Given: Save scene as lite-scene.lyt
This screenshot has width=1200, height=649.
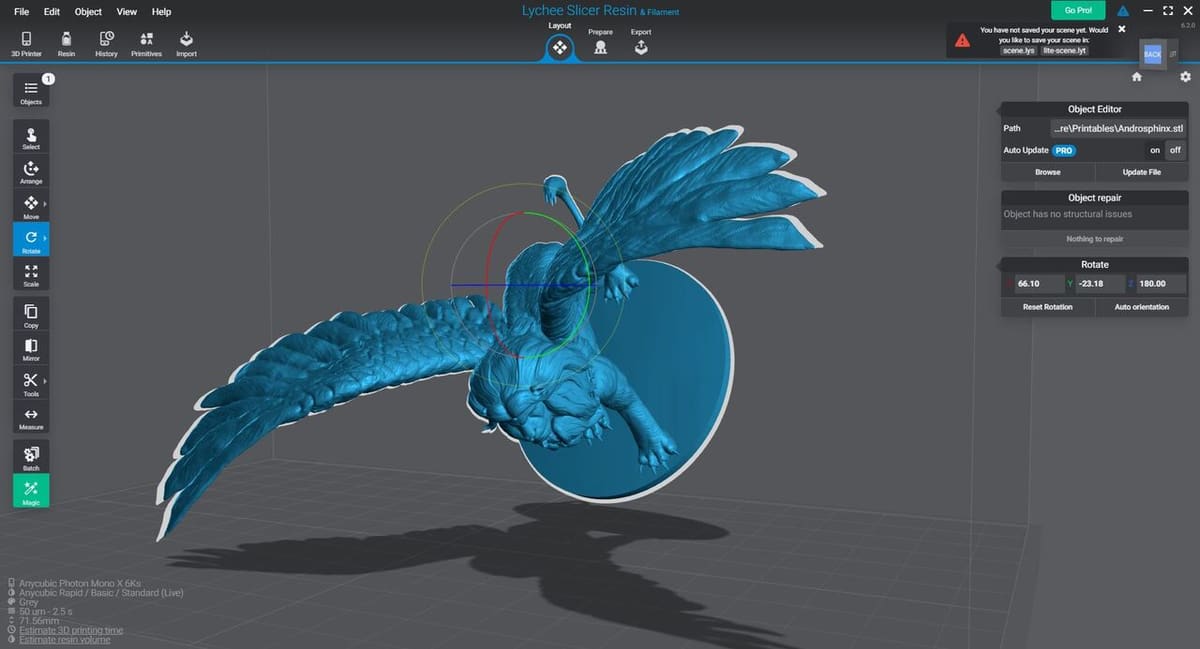Looking at the screenshot, I should [1064, 50].
